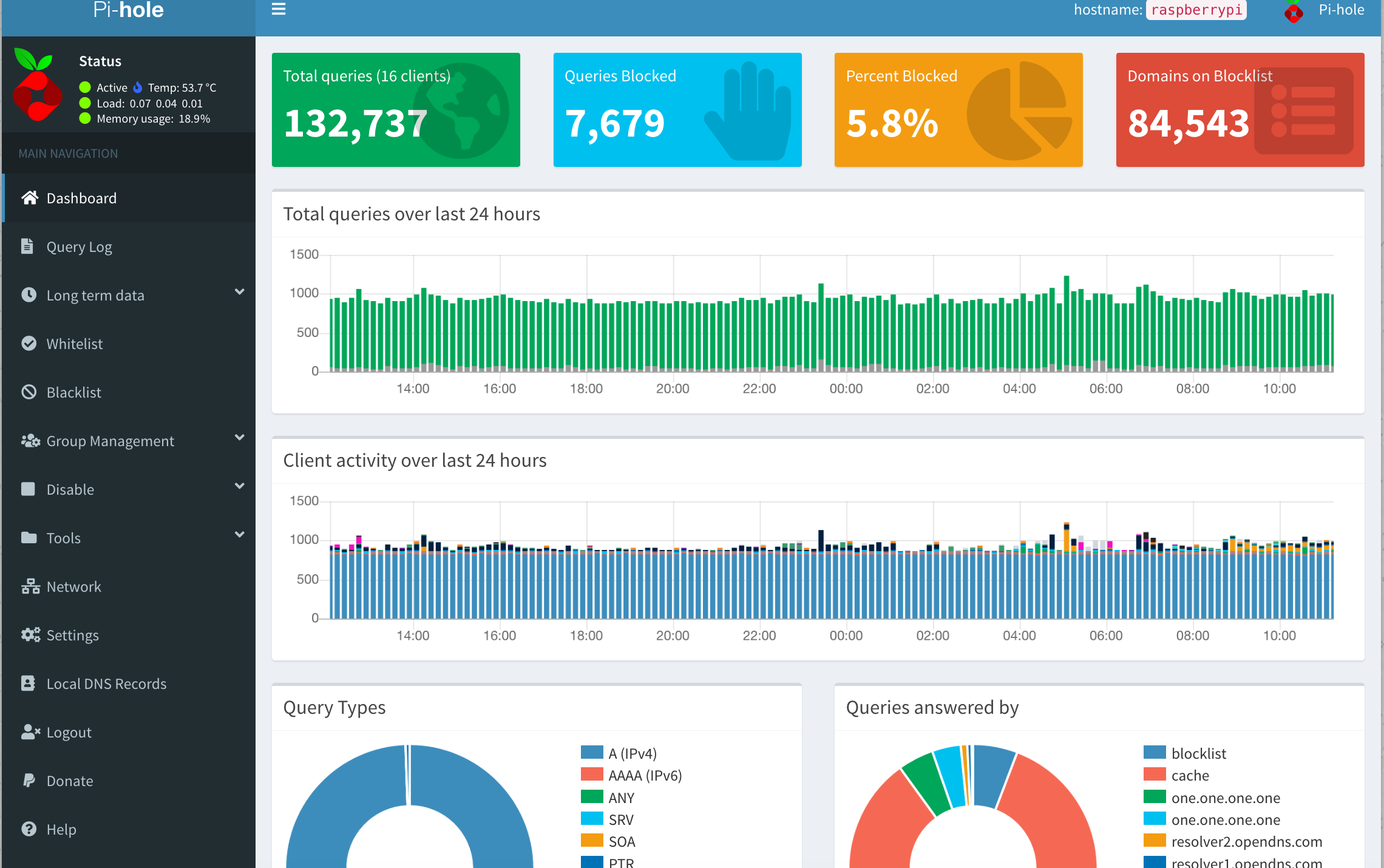1384x868 pixels.
Task: Click the Donate PayPal icon
Action: coord(29,781)
